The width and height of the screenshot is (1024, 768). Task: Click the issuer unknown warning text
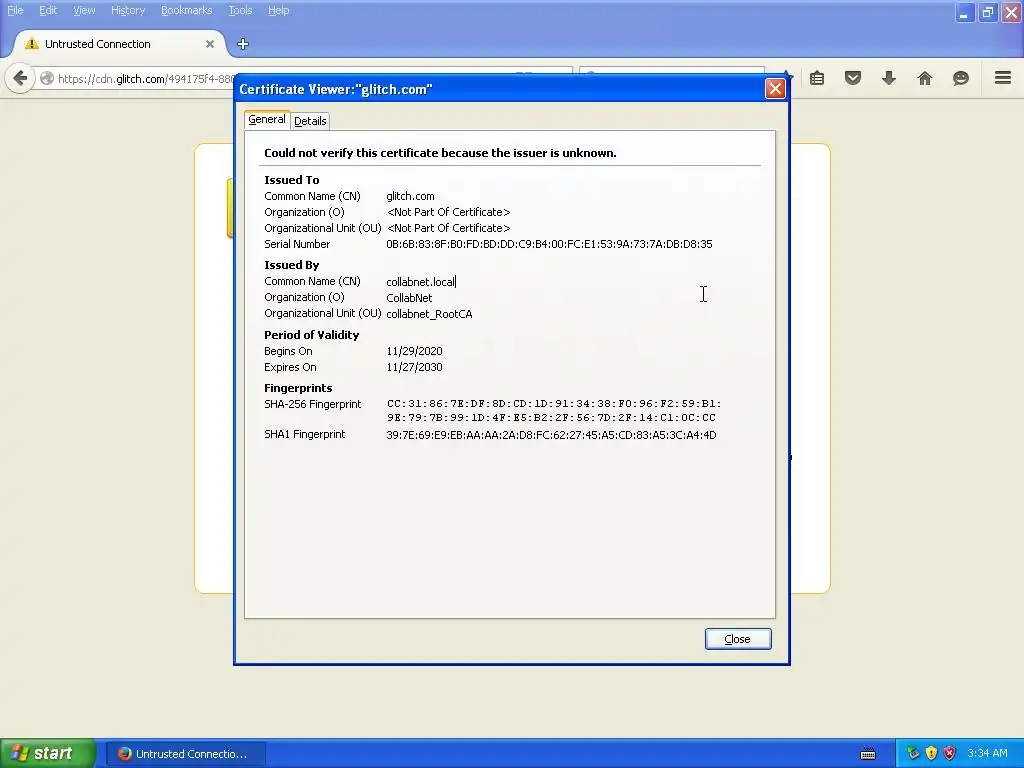[x=440, y=153]
